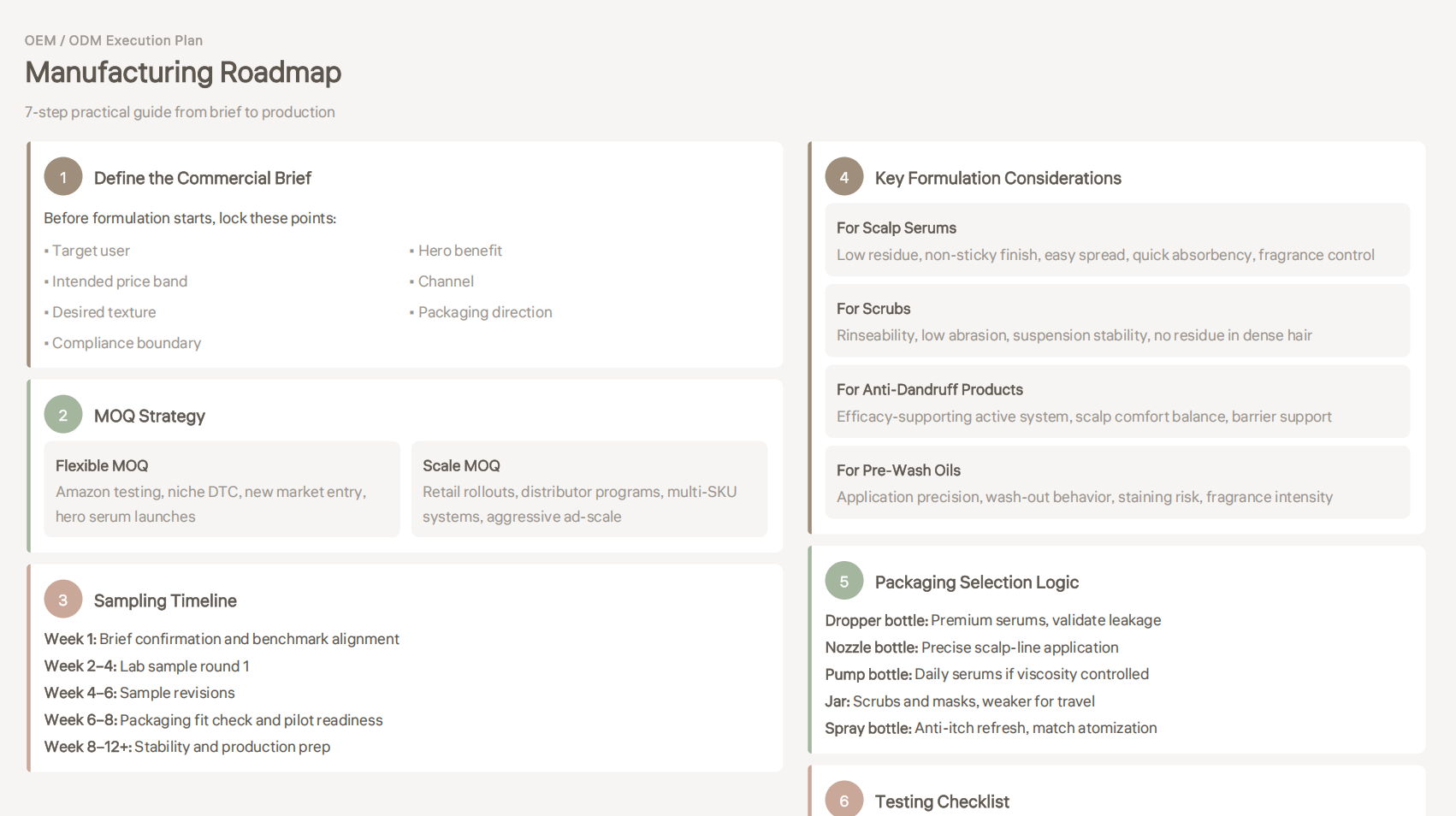Select the OEM / ODM Execution Plan label
Image resolution: width=1456 pixels, height=816 pixels.
click(114, 40)
